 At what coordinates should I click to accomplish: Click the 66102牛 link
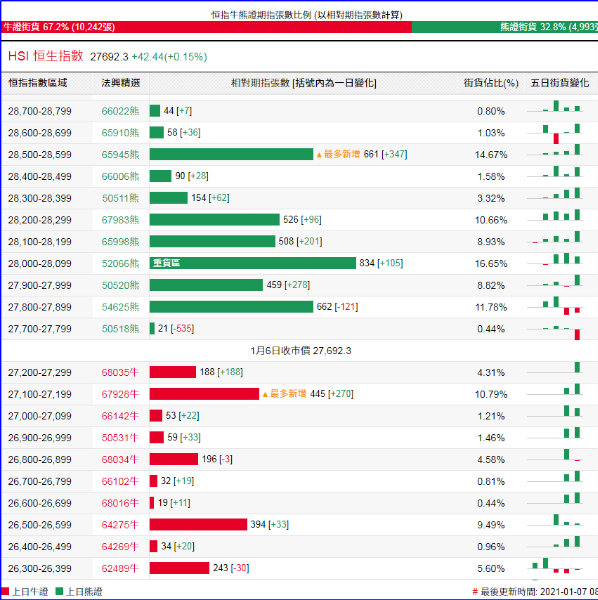pos(119,481)
